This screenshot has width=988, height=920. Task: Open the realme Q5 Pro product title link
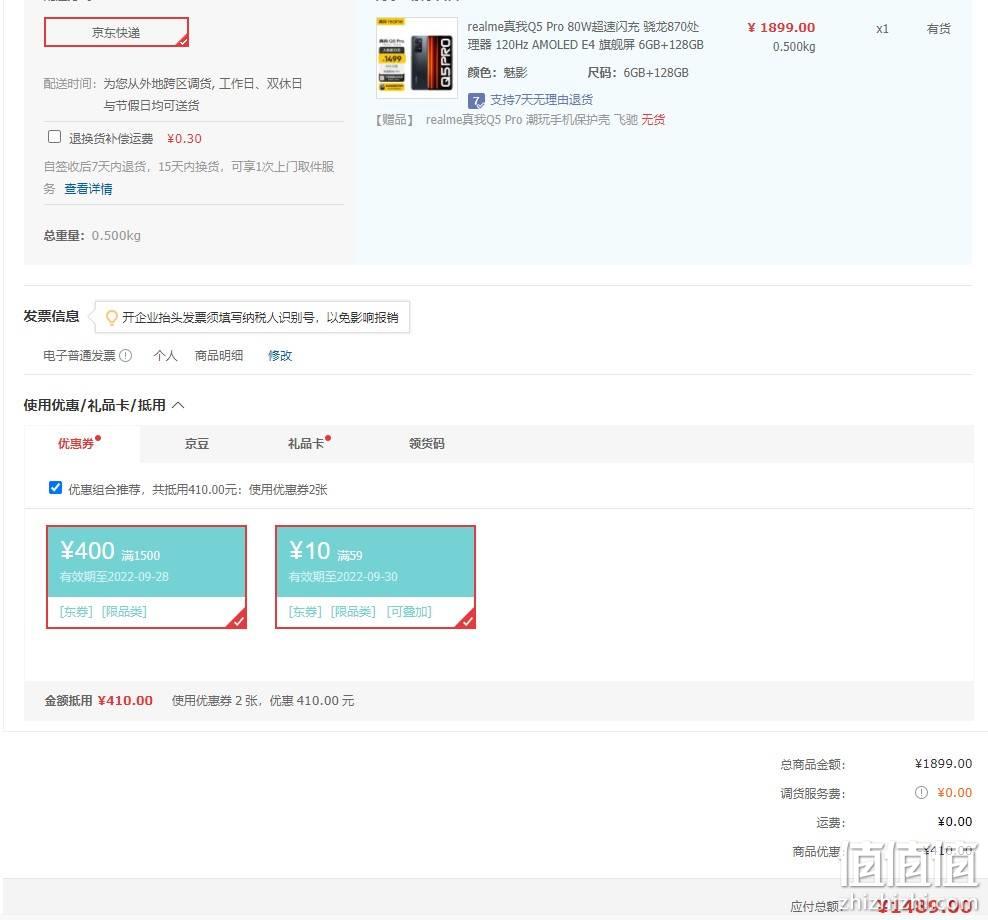pyautogui.click(x=585, y=36)
